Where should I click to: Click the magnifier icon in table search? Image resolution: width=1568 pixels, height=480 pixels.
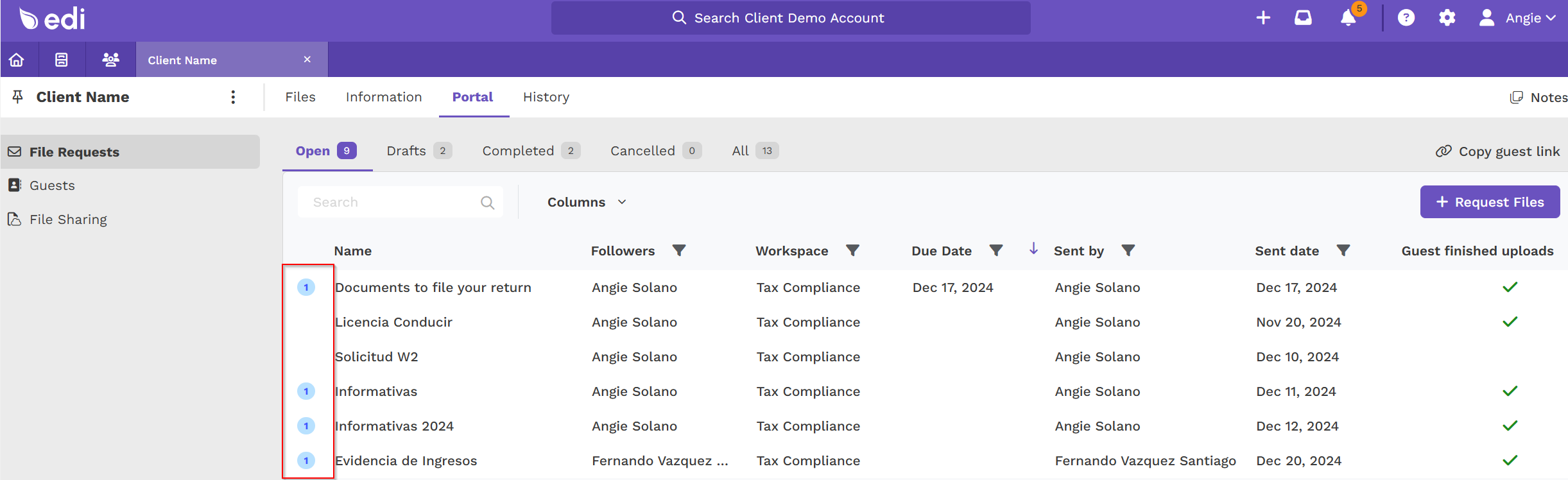point(488,203)
